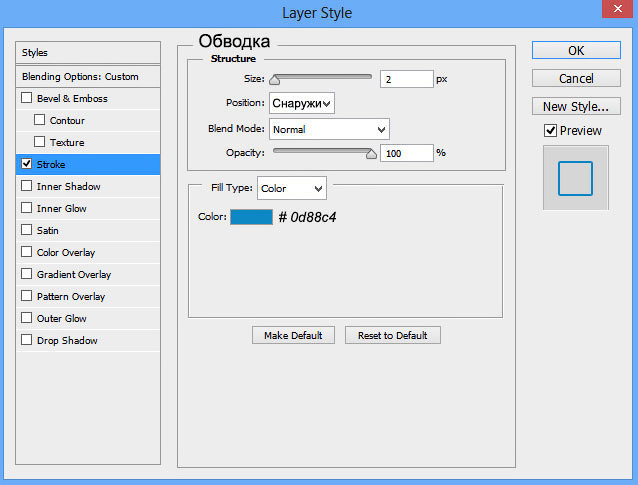Open the Fill Type dropdown

coord(292,188)
